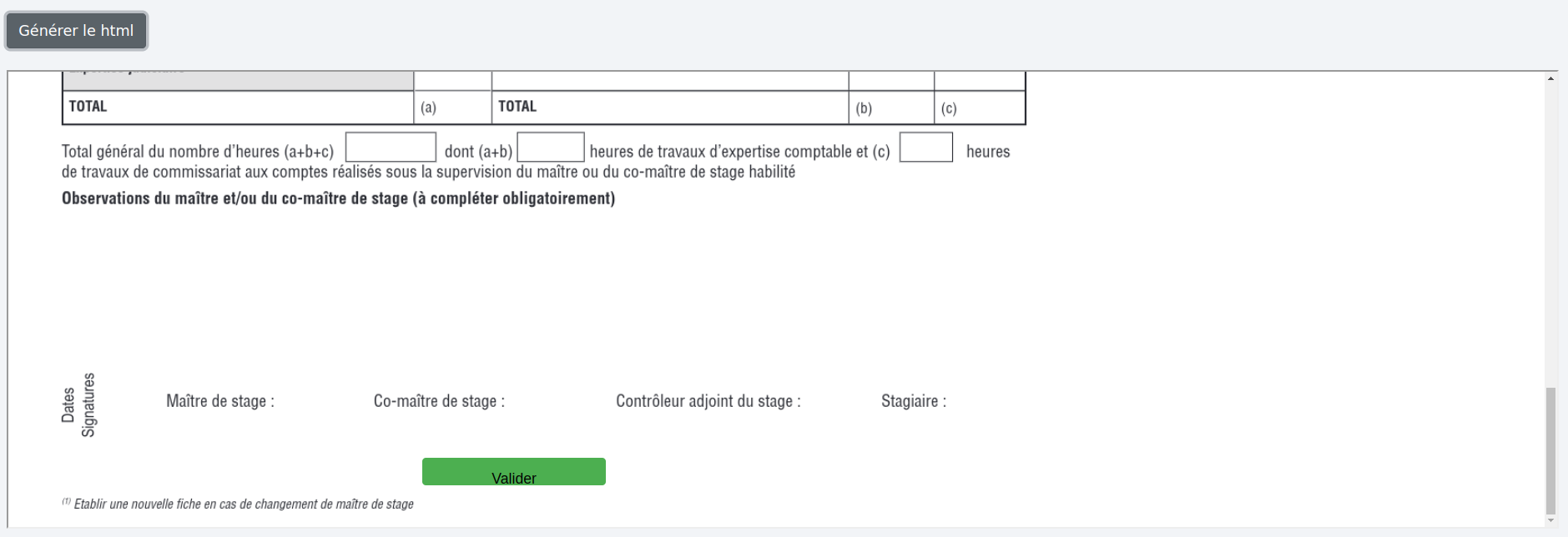Click 'Contrôleur adjoint du stage :' label

708,401
